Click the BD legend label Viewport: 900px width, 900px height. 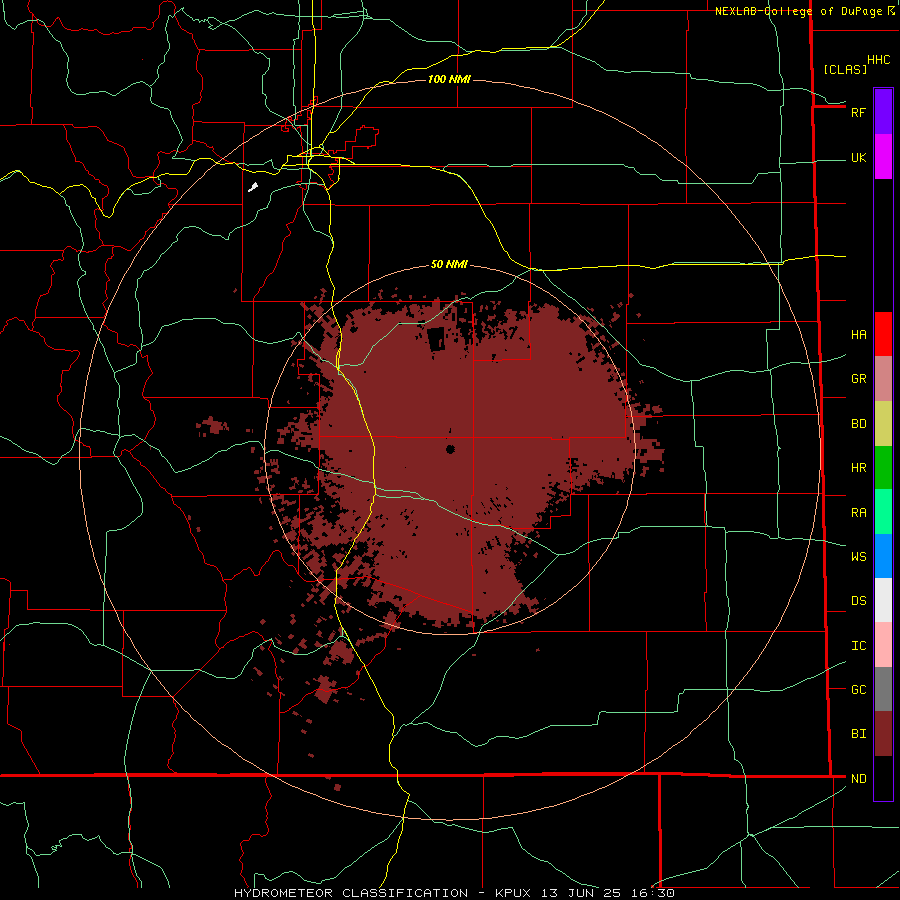(858, 424)
